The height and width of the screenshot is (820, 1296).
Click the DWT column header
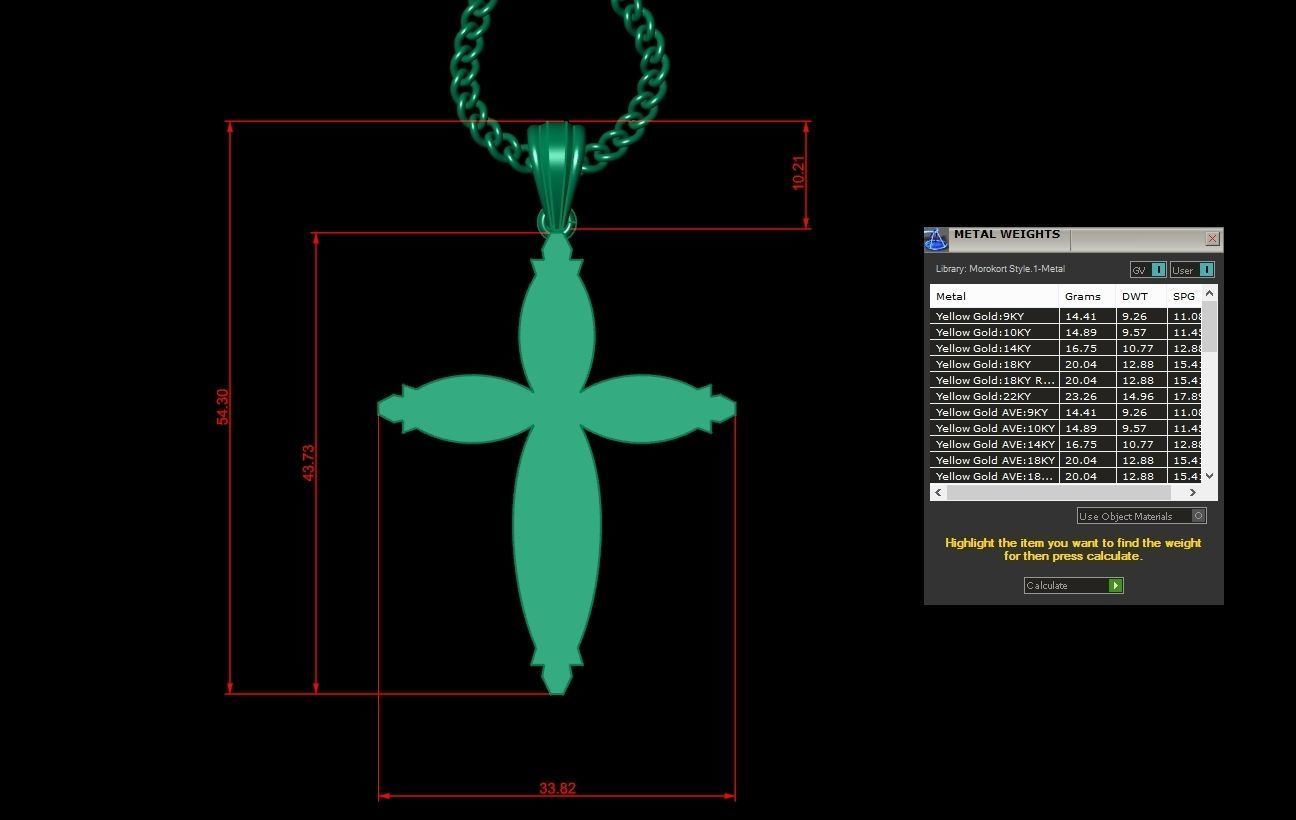(1141, 296)
